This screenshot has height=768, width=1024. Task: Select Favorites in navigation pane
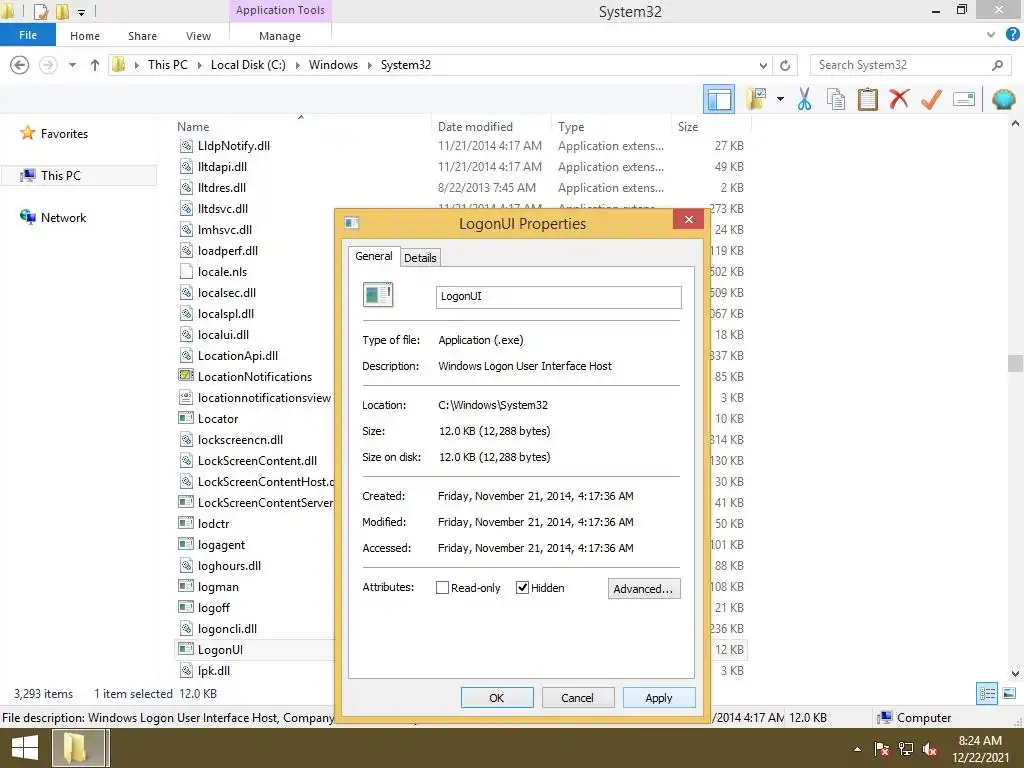click(x=64, y=134)
